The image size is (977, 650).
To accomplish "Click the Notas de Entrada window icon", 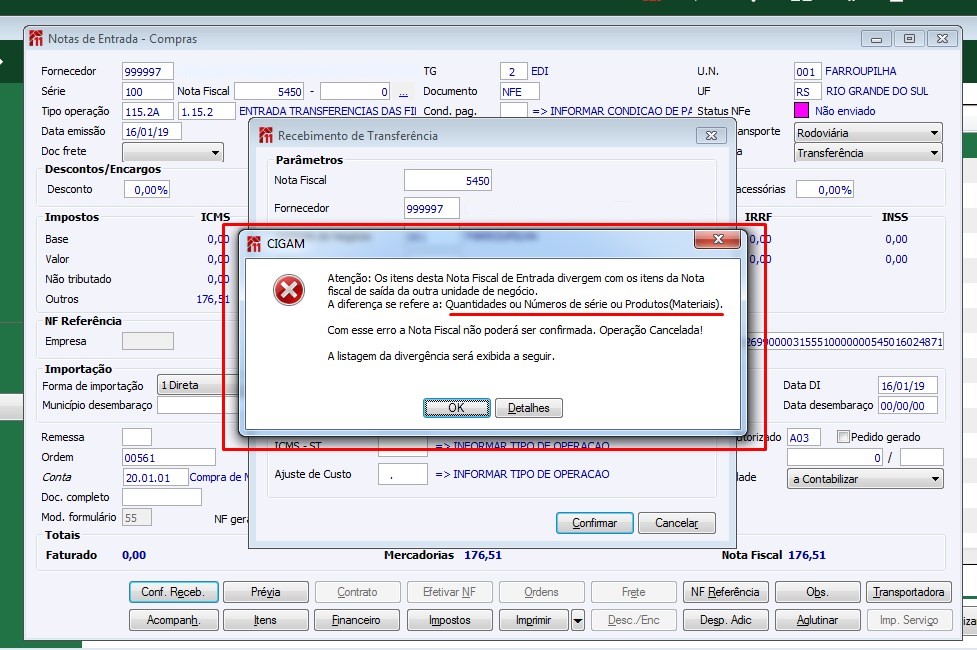I will click(x=36, y=39).
